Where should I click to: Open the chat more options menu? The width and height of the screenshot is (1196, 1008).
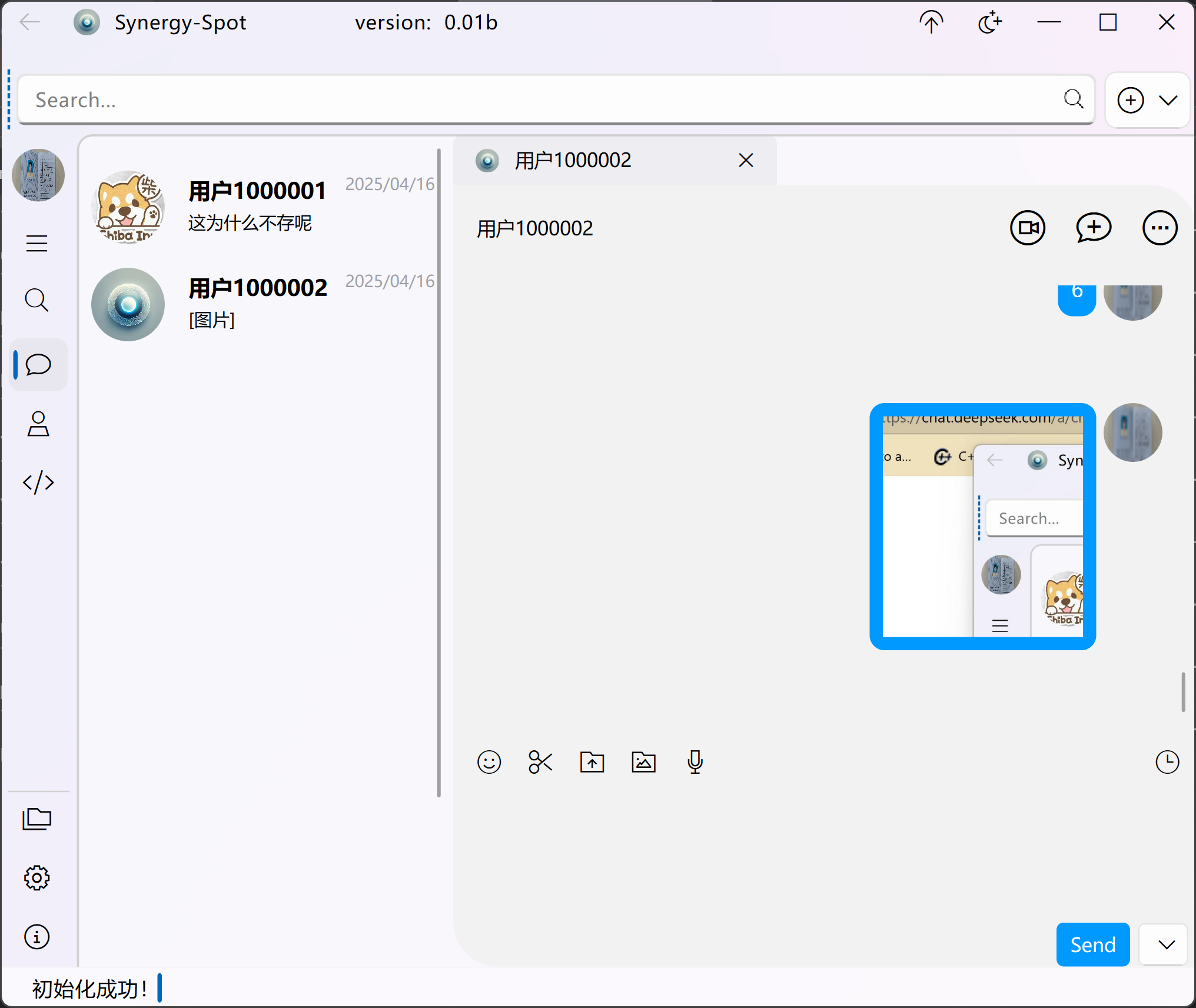[x=1159, y=227]
